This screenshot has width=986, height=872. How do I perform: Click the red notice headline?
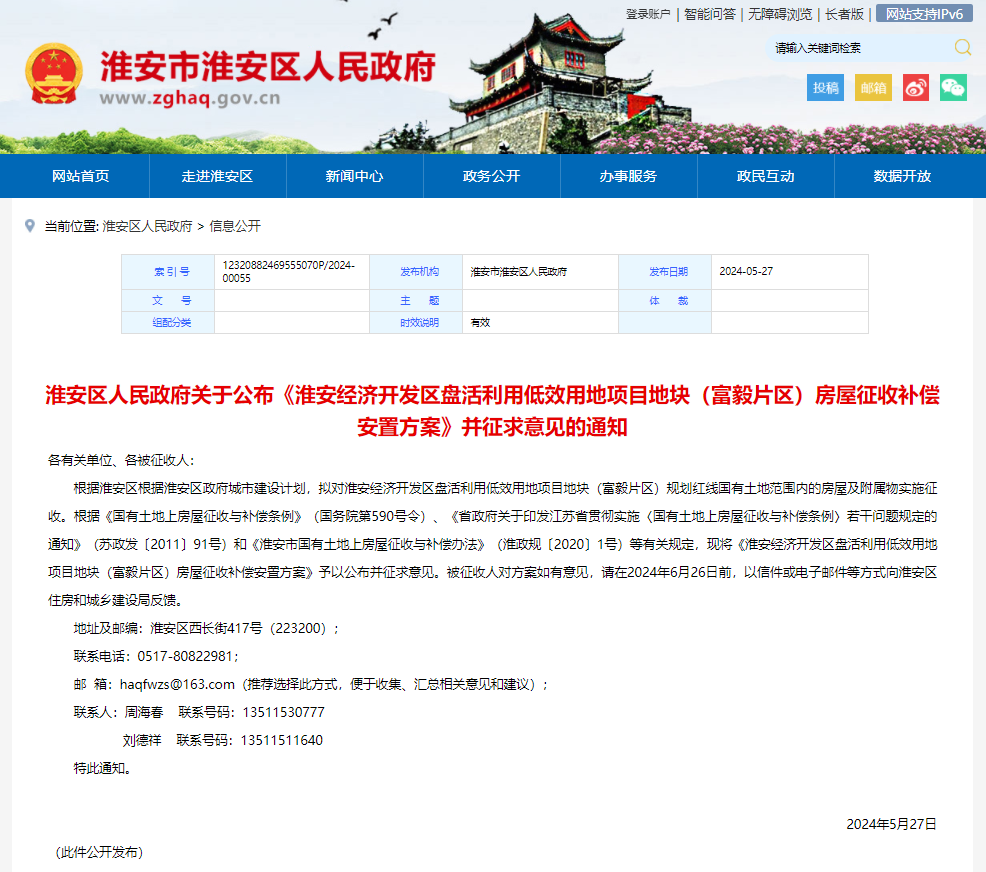click(x=492, y=411)
